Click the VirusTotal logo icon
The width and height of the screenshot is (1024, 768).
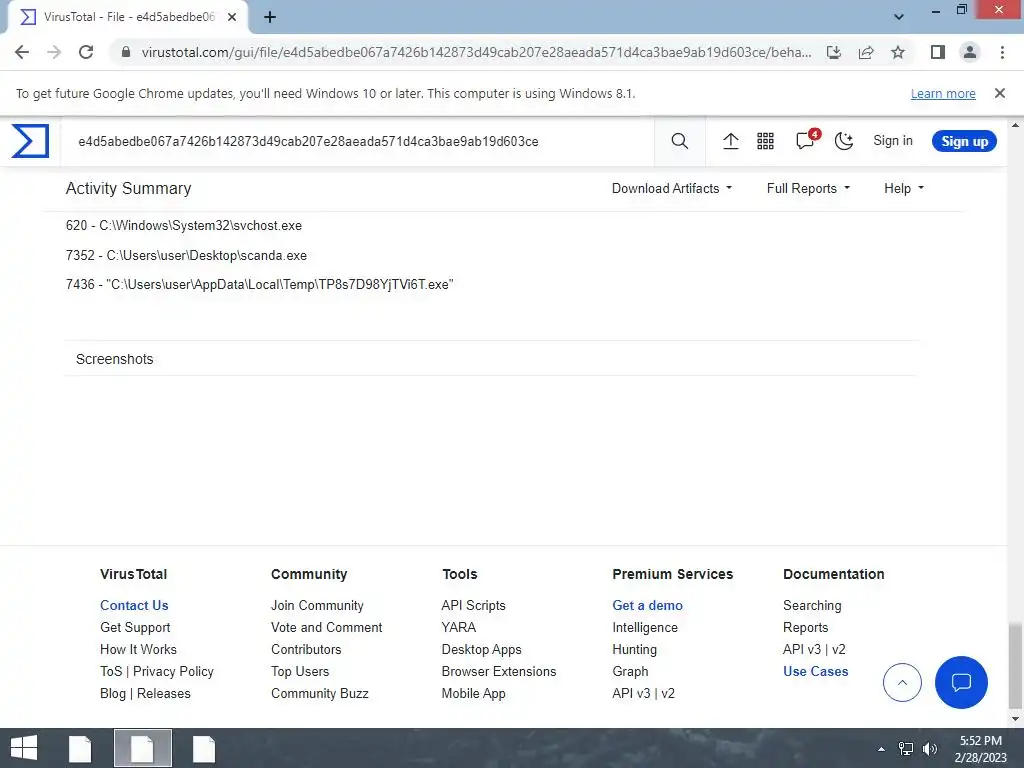coord(30,141)
